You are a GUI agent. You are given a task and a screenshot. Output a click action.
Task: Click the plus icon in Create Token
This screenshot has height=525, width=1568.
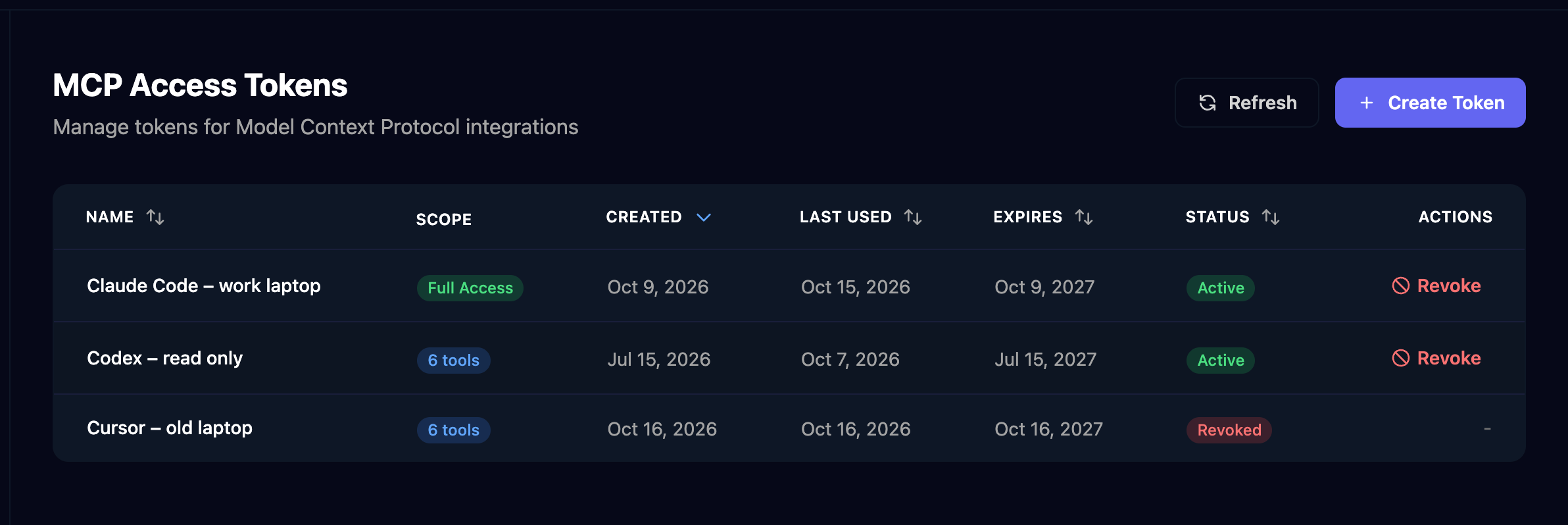pos(1366,103)
